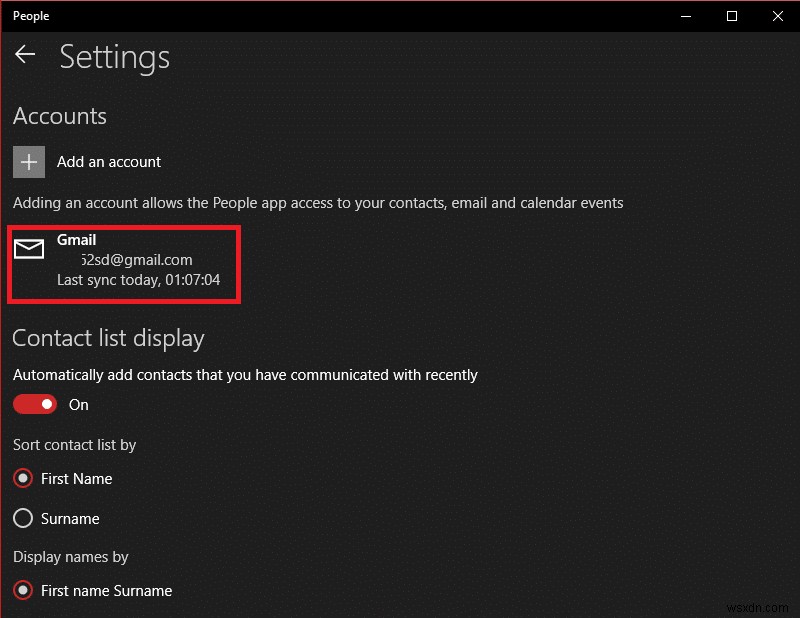Click Last sync today, 01:07:04 text

click(x=138, y=280)
